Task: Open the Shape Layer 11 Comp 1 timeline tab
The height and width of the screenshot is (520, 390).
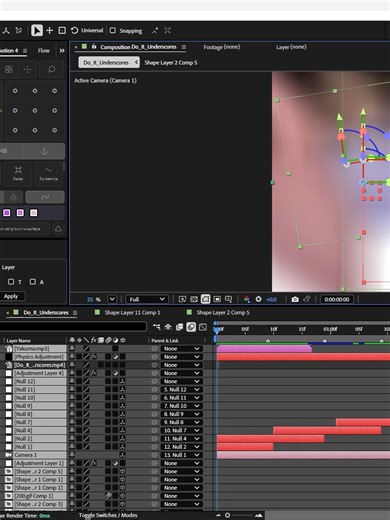Action: [x=132, y=312]
